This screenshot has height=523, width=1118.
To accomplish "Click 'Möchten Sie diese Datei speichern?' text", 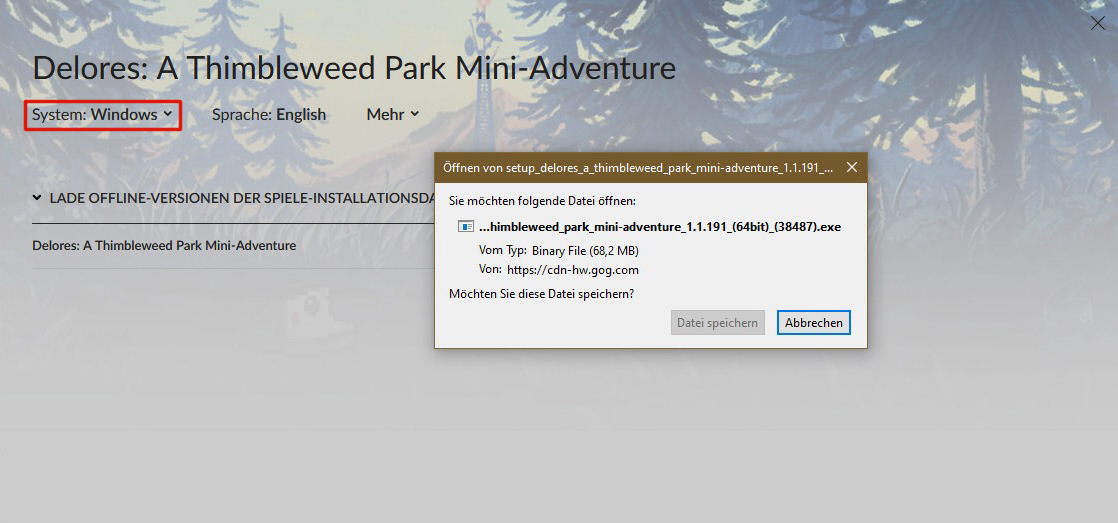I will (541, 294).
